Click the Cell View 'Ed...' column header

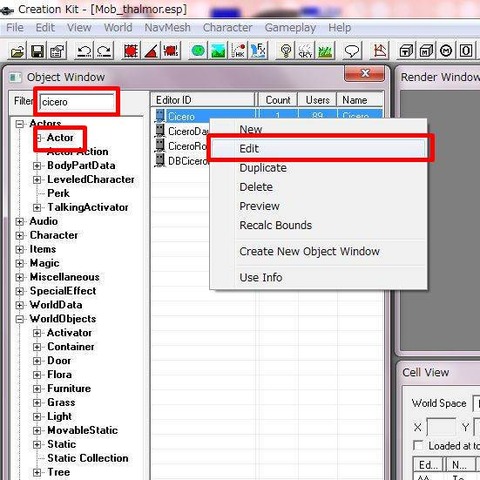point(428,465)
